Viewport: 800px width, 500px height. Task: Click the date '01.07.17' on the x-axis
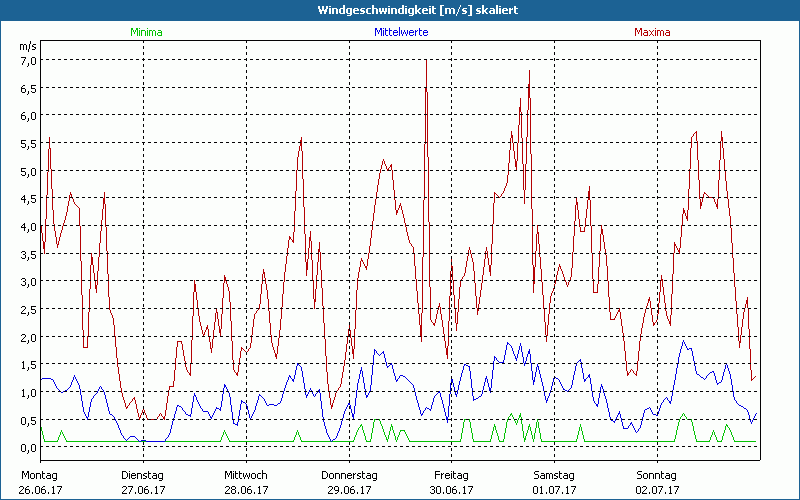point(553,490)
